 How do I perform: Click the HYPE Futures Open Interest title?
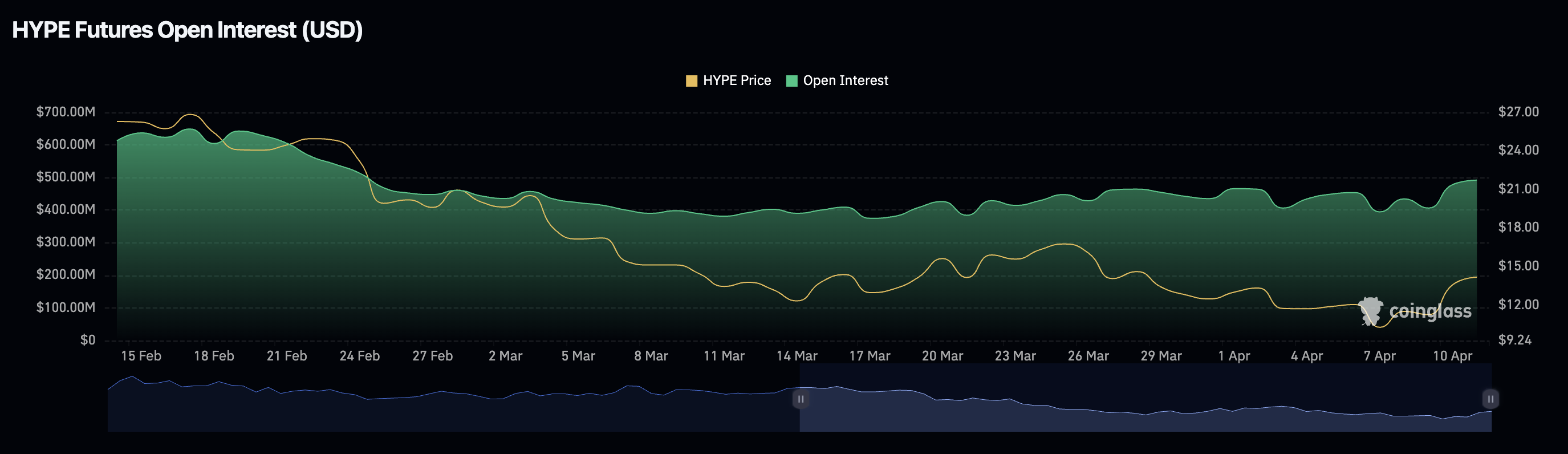[x=188, y=30]
